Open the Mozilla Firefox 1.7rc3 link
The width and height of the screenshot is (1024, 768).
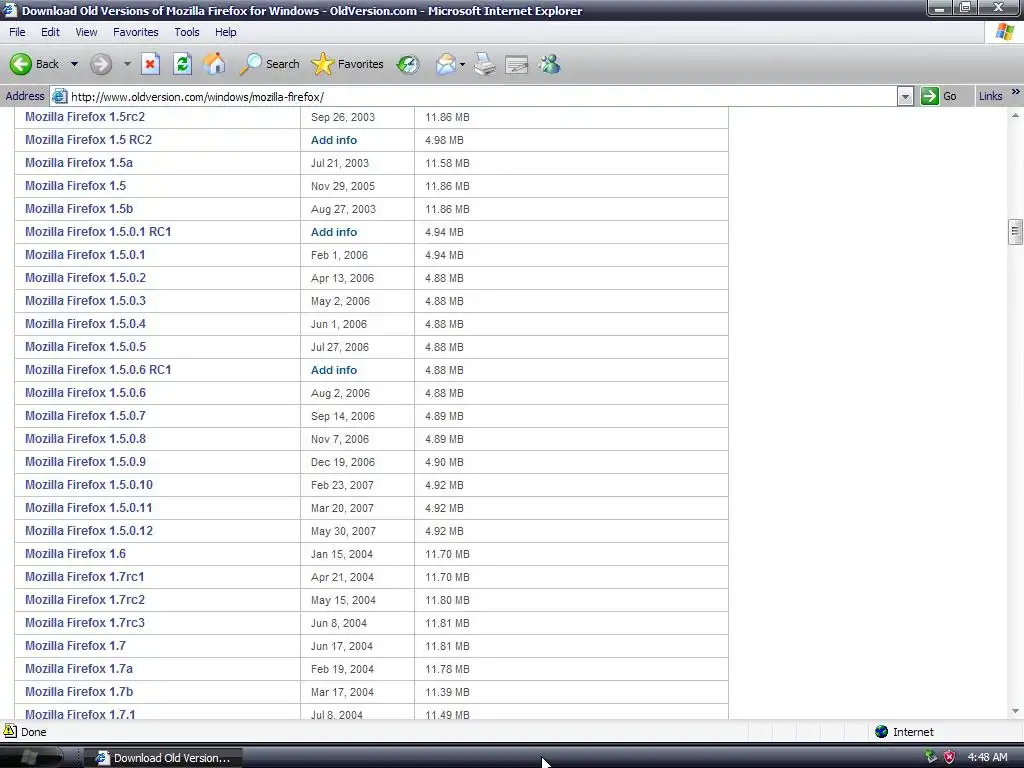[x=85, y=623]
